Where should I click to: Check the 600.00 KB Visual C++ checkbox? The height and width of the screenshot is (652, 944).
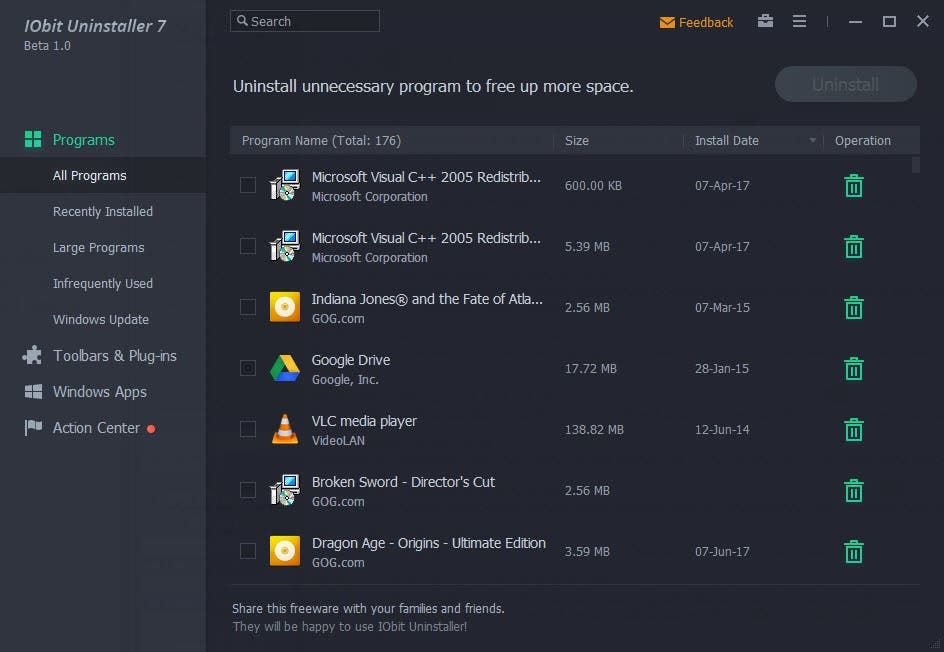[247, 185]
